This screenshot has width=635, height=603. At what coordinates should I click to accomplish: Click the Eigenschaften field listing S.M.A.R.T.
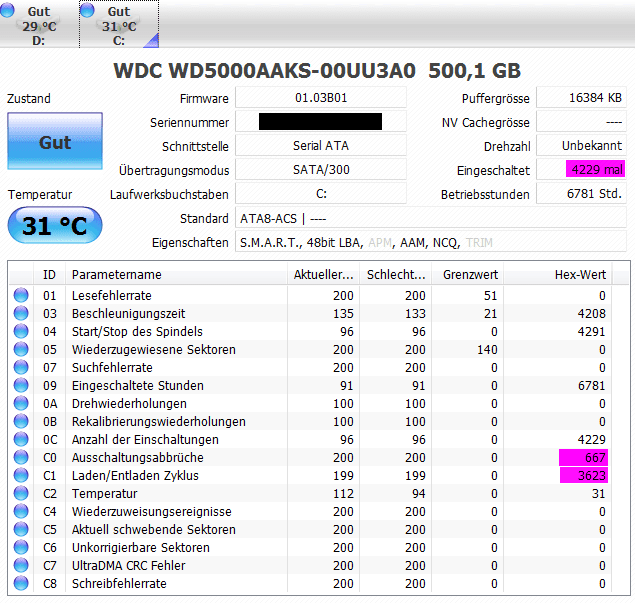[x=431, y=242]
